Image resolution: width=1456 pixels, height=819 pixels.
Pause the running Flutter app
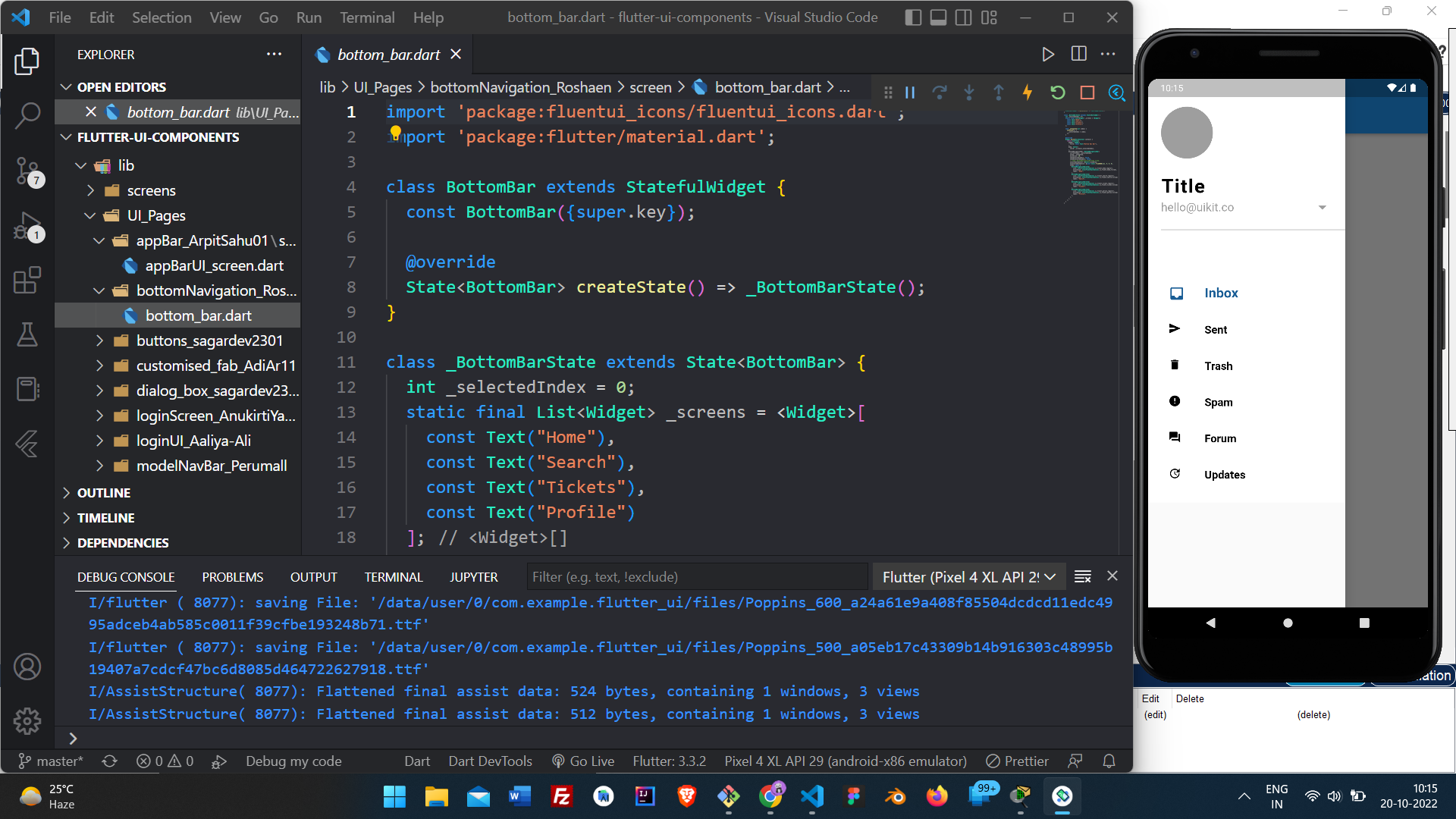910,93
